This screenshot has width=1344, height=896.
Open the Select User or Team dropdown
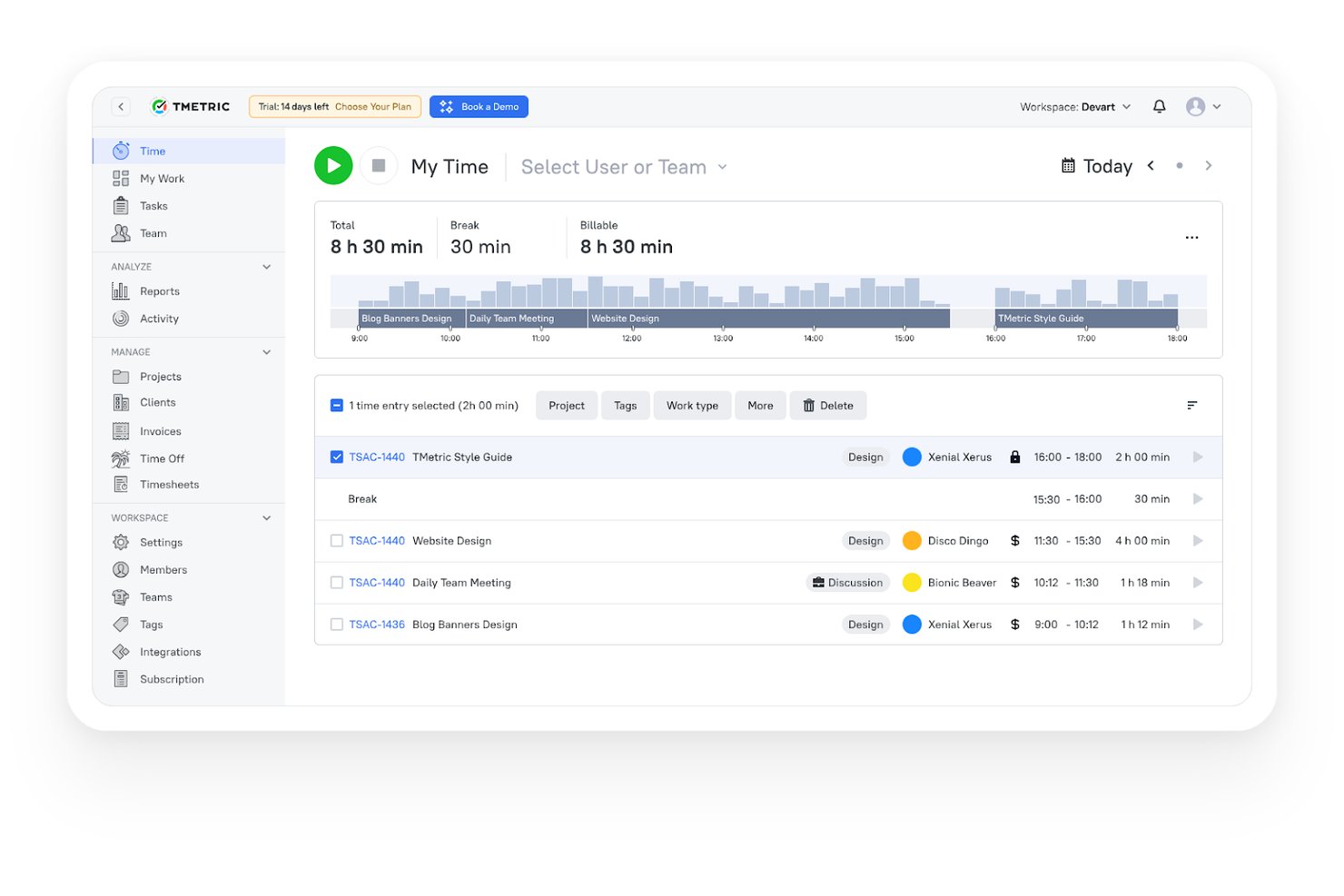click(624, 167)
